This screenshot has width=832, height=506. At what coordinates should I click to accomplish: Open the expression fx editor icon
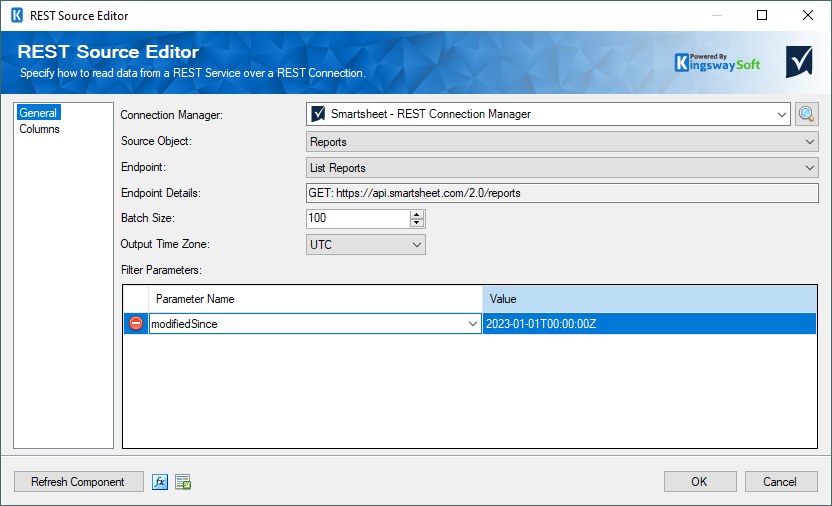pyautogui.click(x=160, y=482)
